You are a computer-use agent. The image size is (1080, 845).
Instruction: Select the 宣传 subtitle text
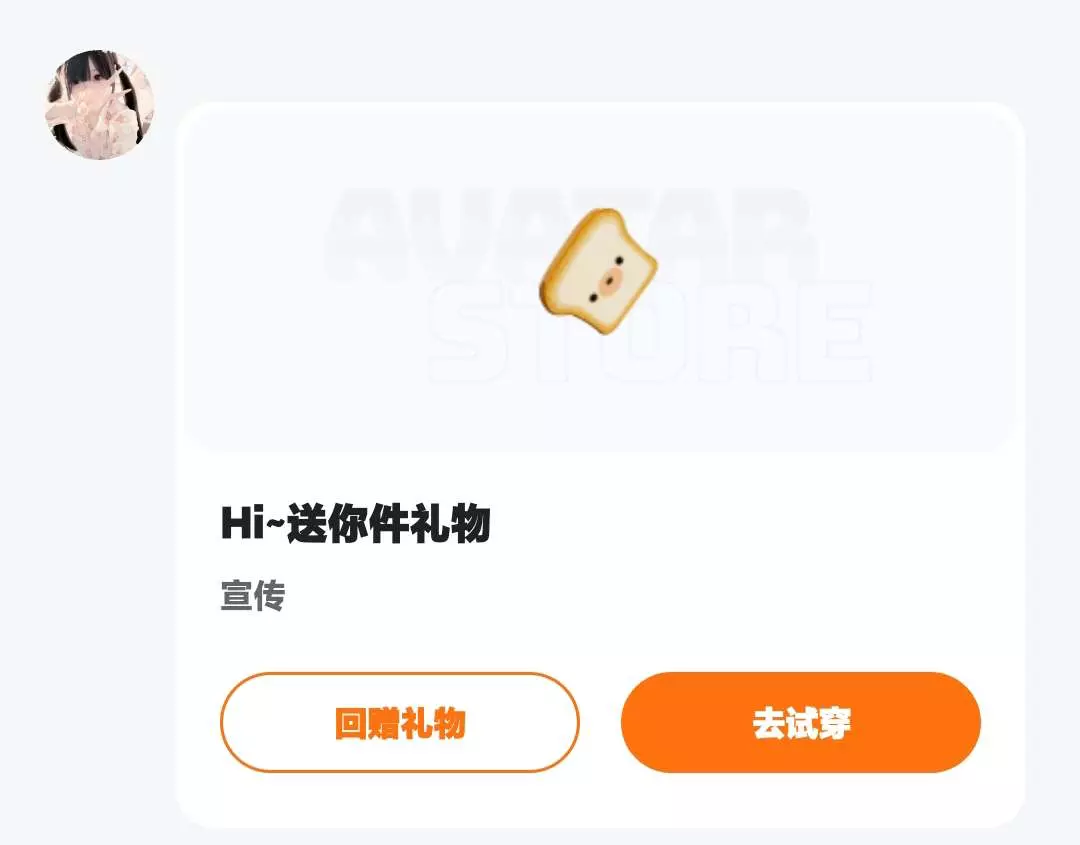(x=253, y=596)
